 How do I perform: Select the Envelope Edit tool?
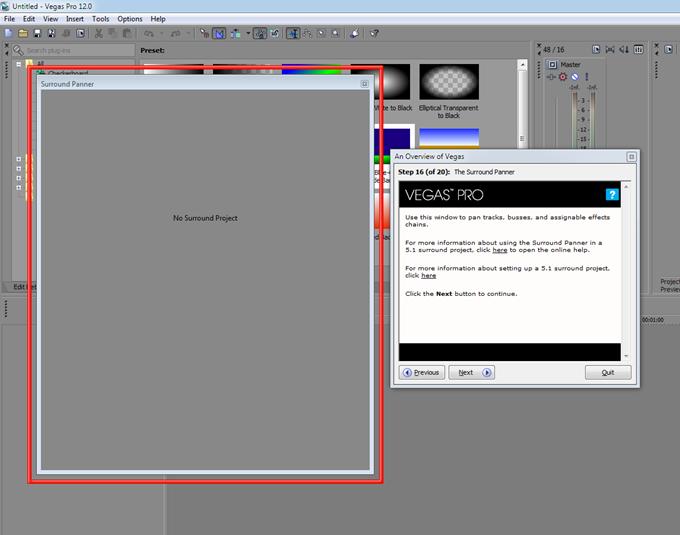coord(307,33)
